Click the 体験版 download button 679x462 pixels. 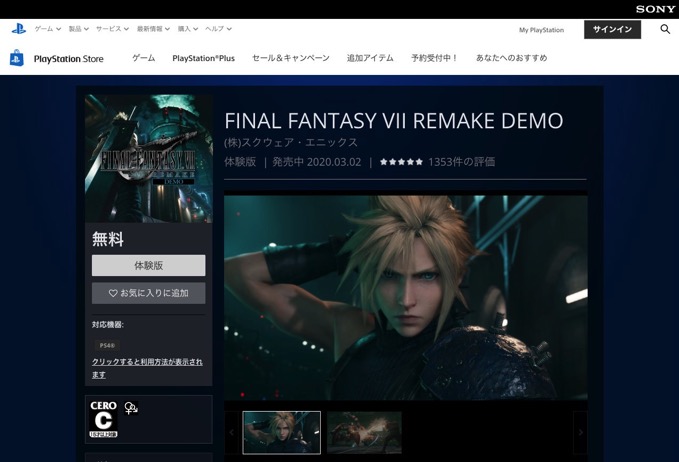[x=149, y=265]
